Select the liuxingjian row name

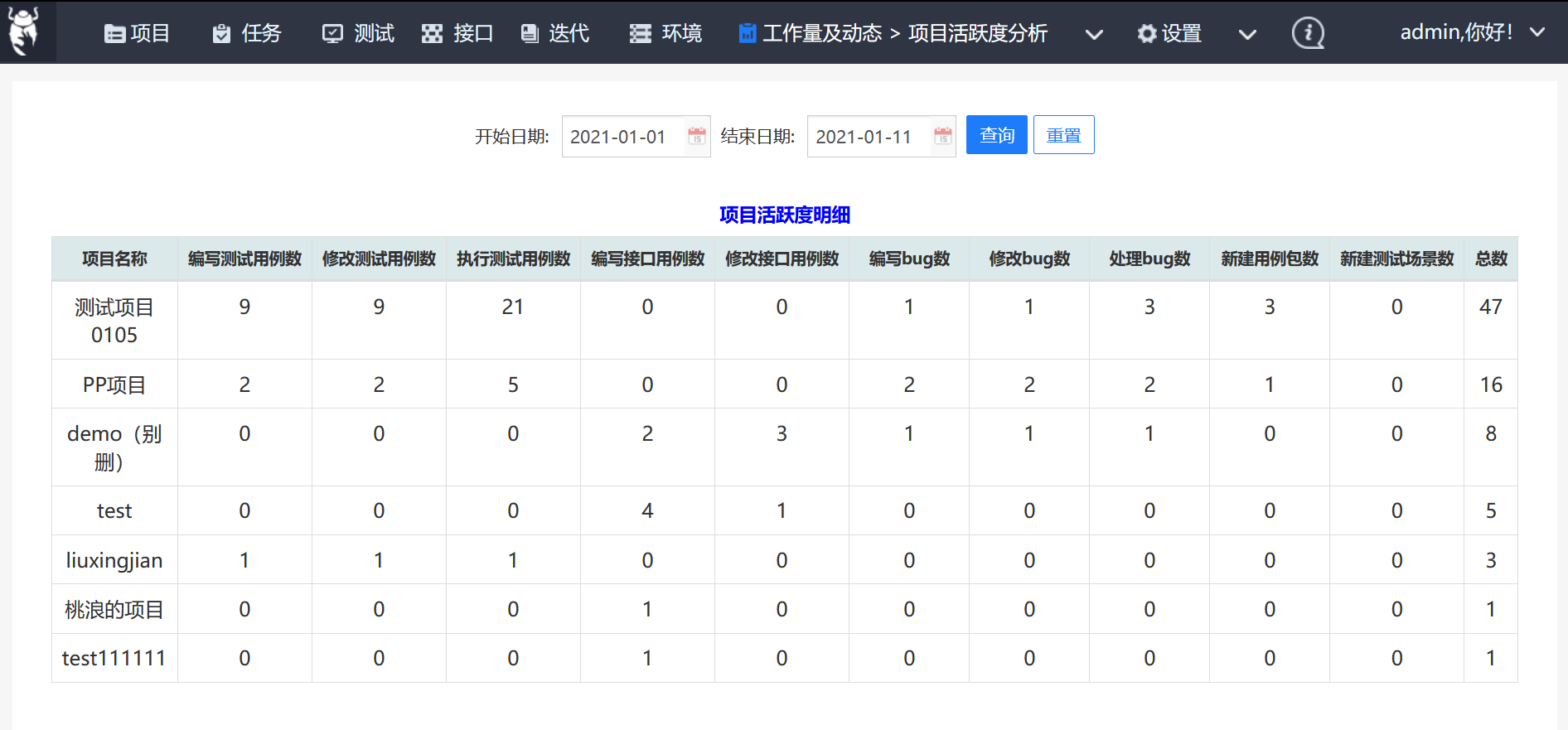point(114,560)
